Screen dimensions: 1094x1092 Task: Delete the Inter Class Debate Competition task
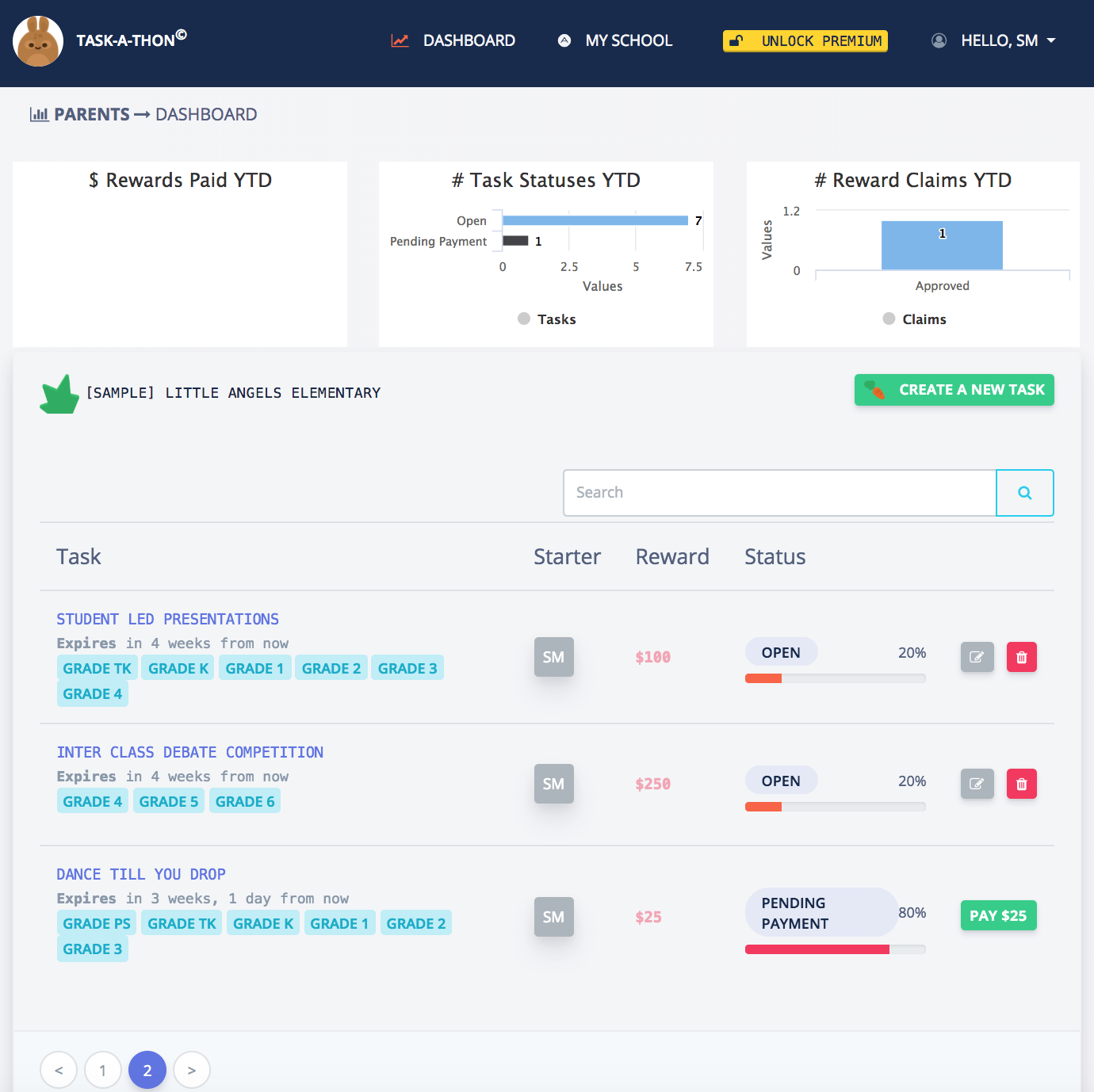click(x=1022, y=784)
